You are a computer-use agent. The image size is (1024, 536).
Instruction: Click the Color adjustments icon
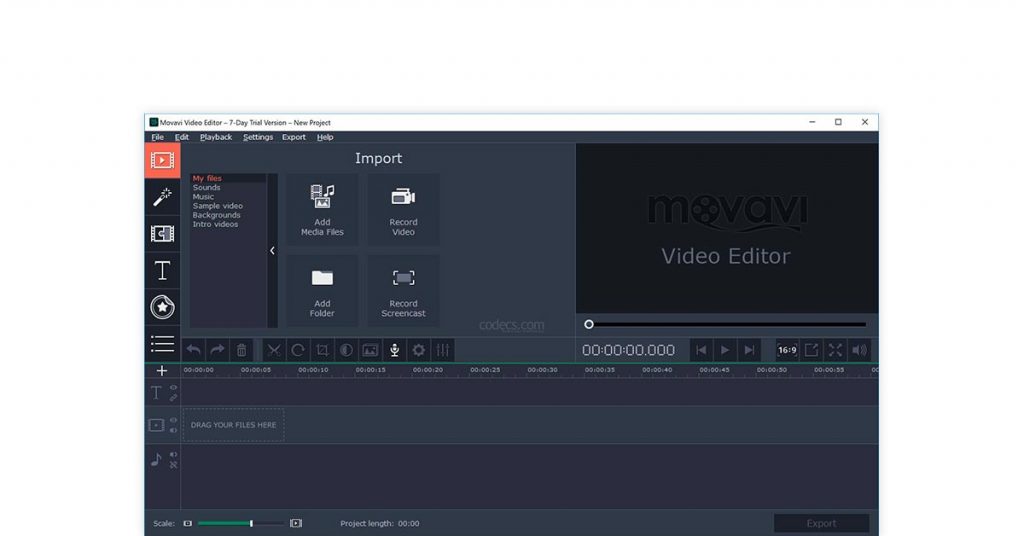[346, 350]
